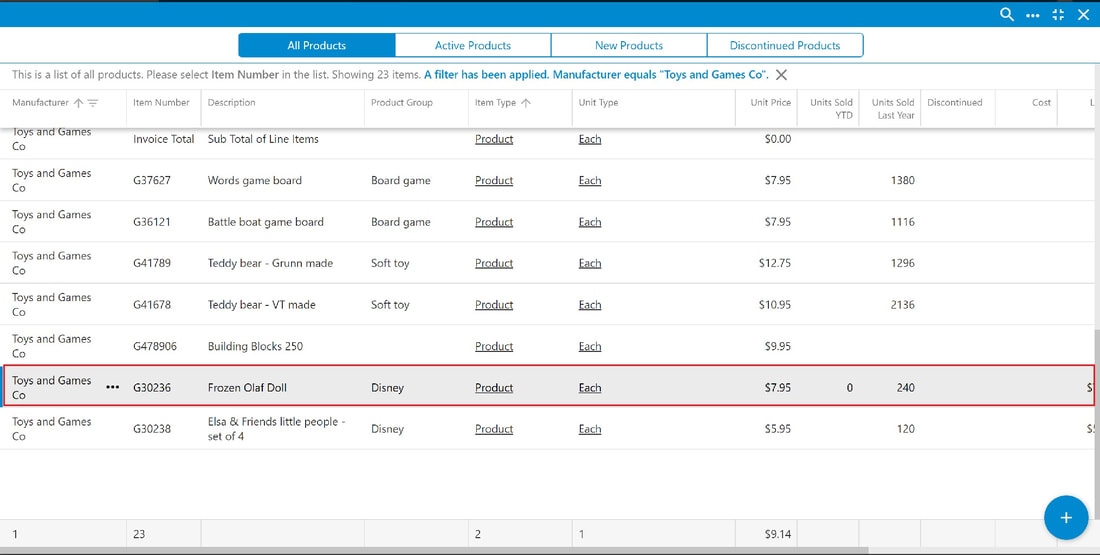Click the Words game board description

[255, 180]
